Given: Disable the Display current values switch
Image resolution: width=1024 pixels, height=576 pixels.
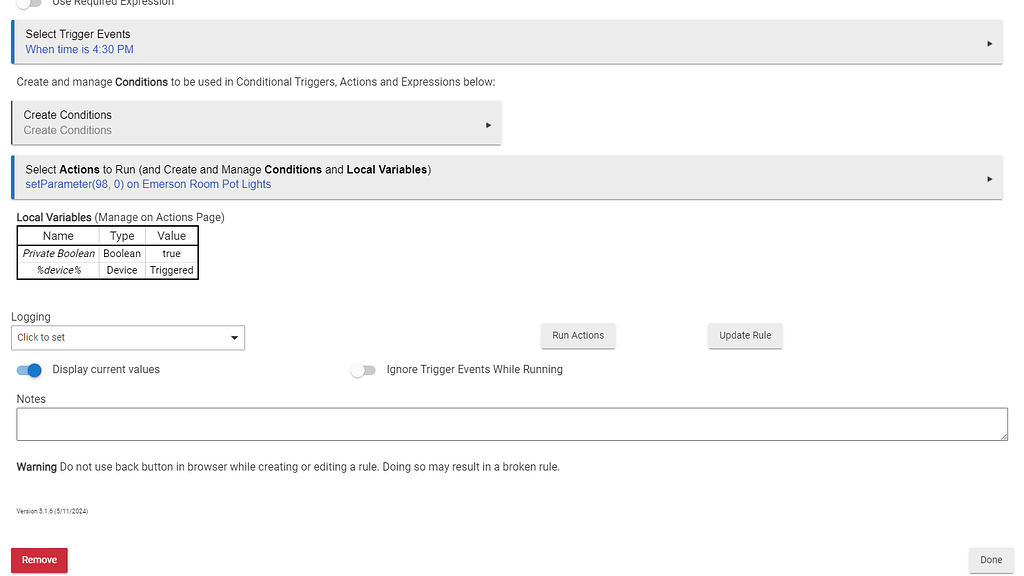Looking at the screenshot, I should click(x=29, y=370).
